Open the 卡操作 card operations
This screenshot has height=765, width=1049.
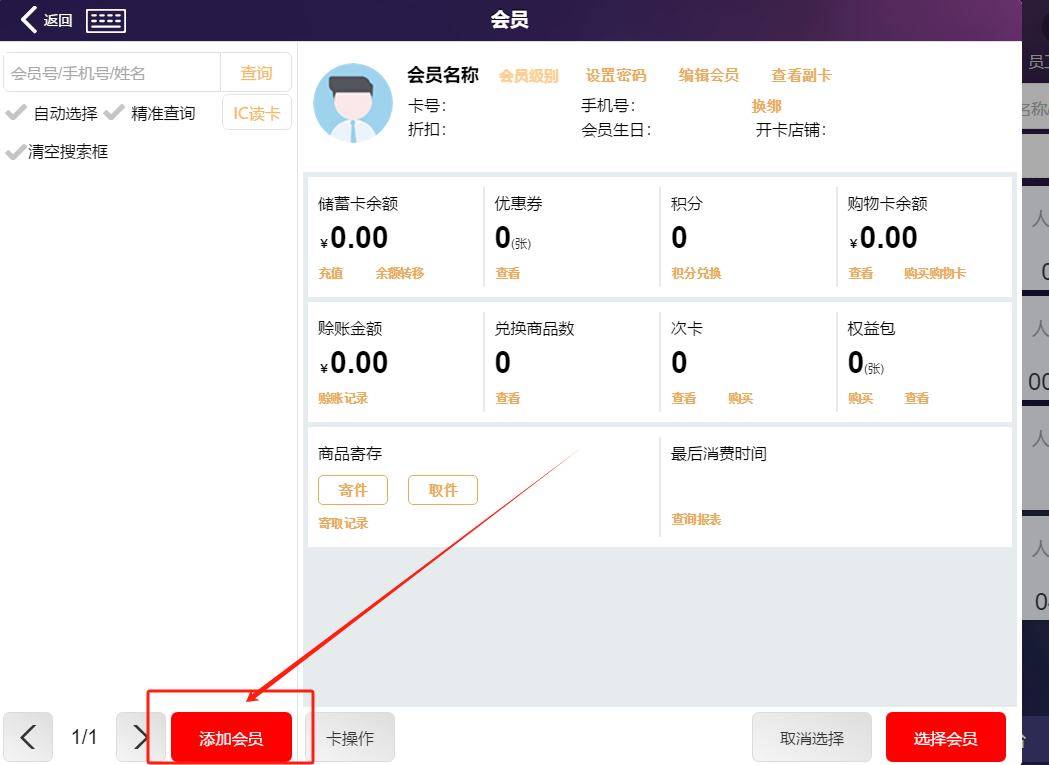click(350, 739)
